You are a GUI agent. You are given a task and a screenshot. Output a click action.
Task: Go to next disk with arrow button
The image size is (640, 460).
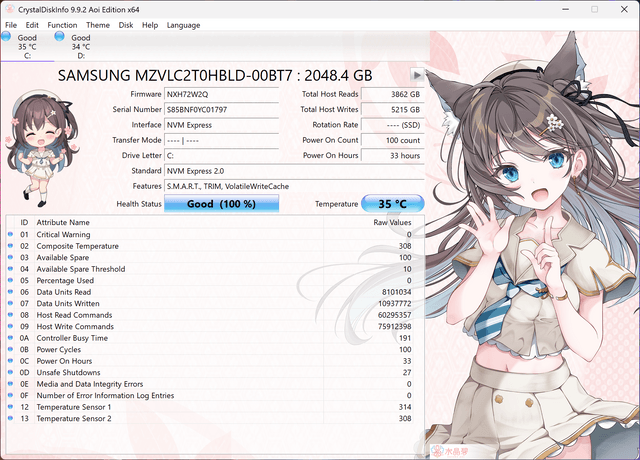pos(417,75)
